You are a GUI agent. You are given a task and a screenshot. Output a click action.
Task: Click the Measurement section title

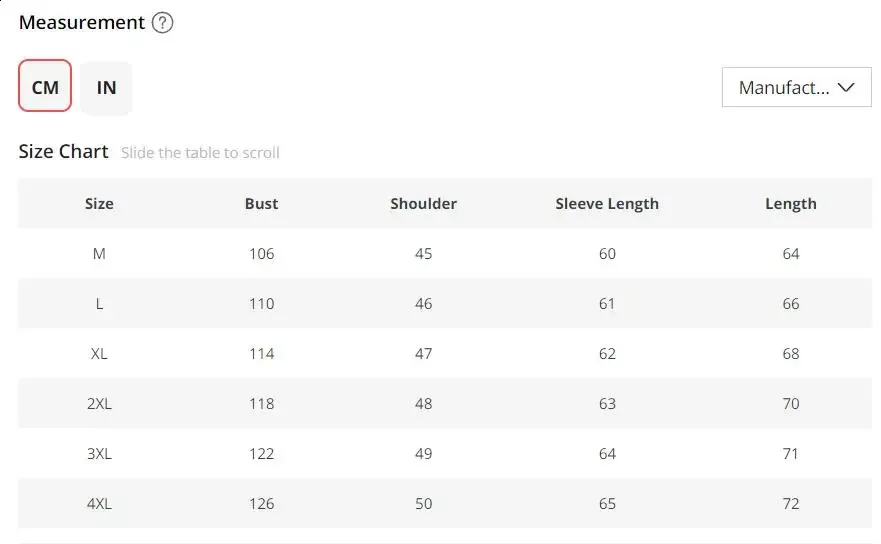tap(82, 23)
